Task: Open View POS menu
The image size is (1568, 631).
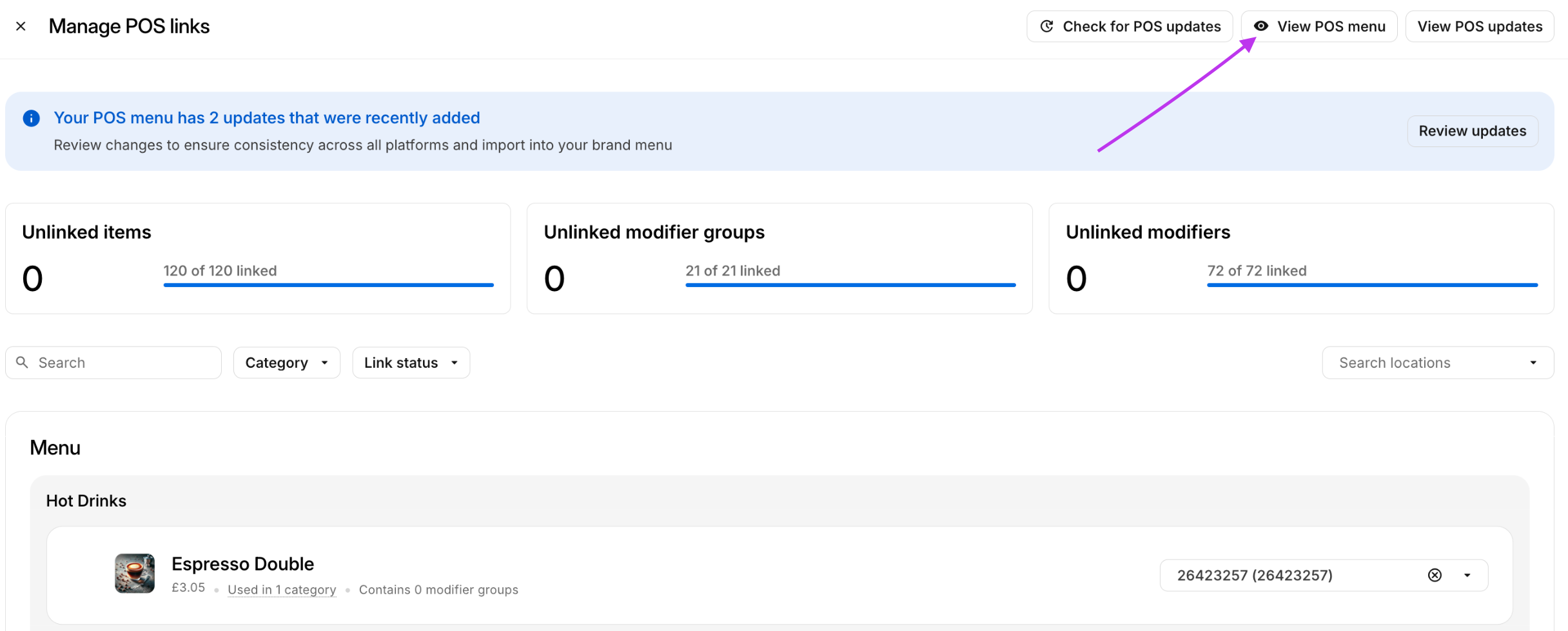Action: (x=1319, y=26)
